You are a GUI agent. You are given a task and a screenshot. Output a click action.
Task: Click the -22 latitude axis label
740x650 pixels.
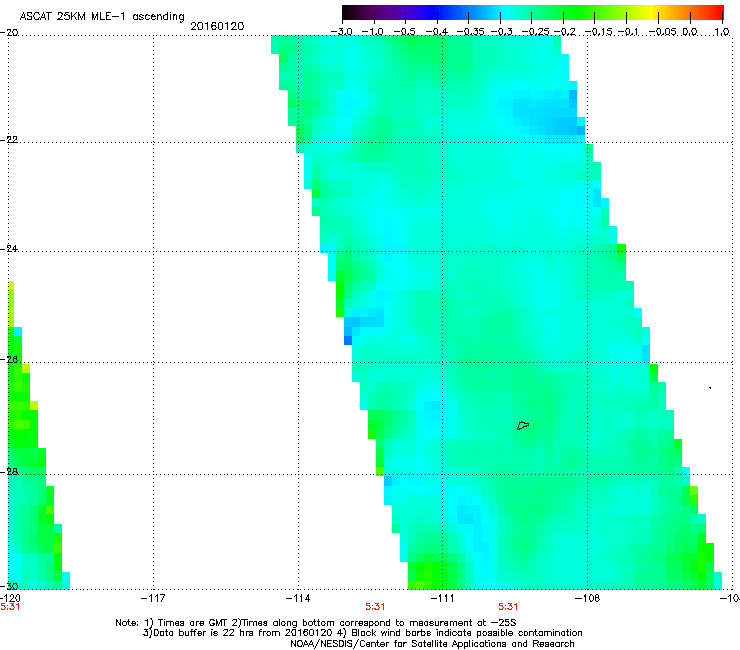(x=9, y=139)
